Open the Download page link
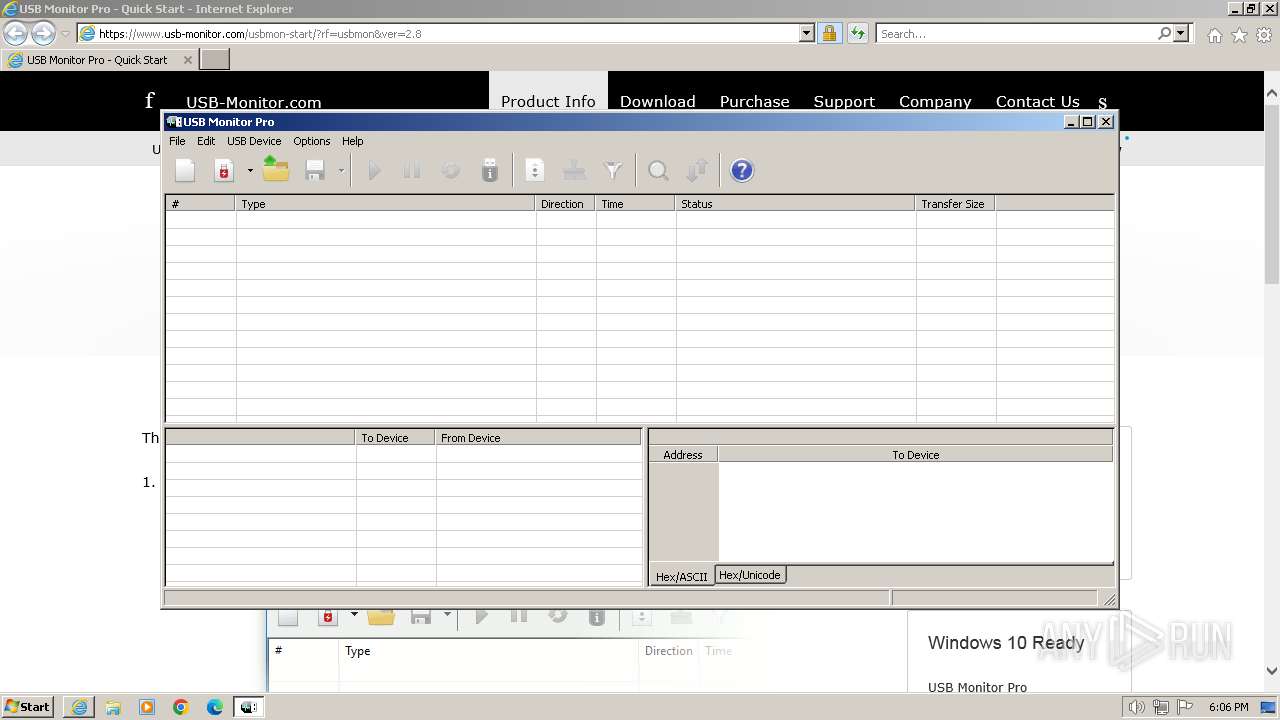The width and height of the screenshot is (1280, 720). tap(658, 101)
